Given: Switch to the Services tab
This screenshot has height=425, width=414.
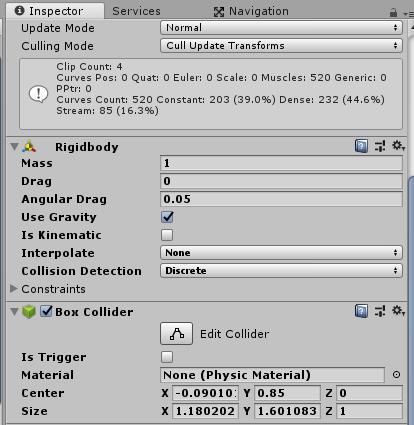Looking at the screenshot, I should tap(136, 11).
